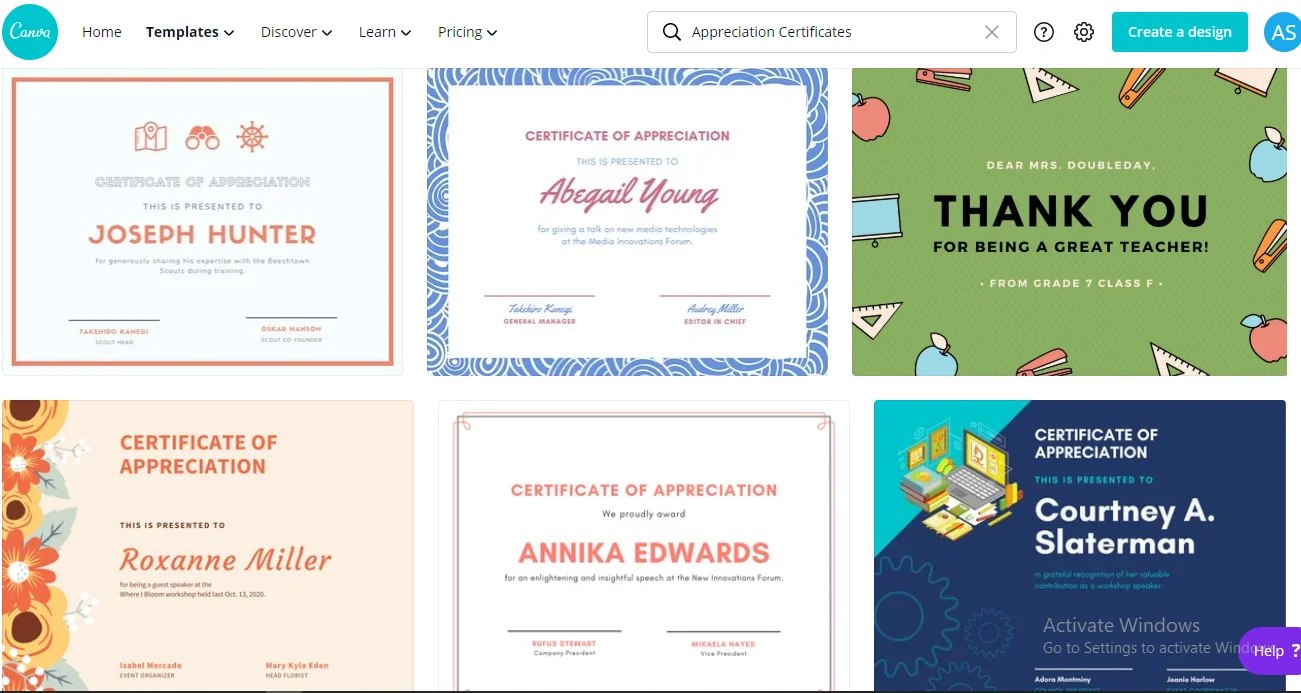Go to the Home page
Image resolution: width=1301 pixels, height=693 pixels.
click(102, 32)
